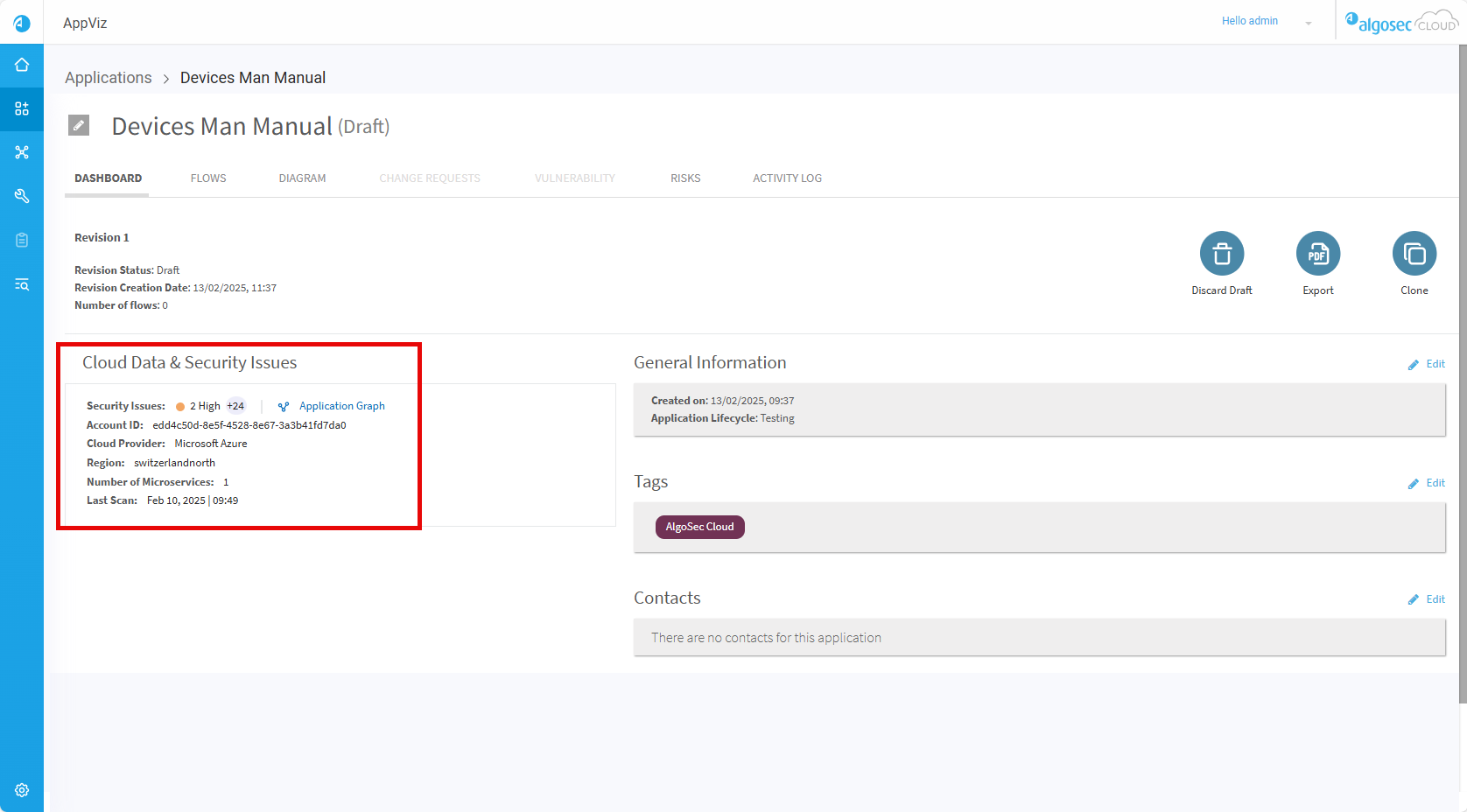Navigate to Applications in the breadcrumb

(x=109, y=78)
